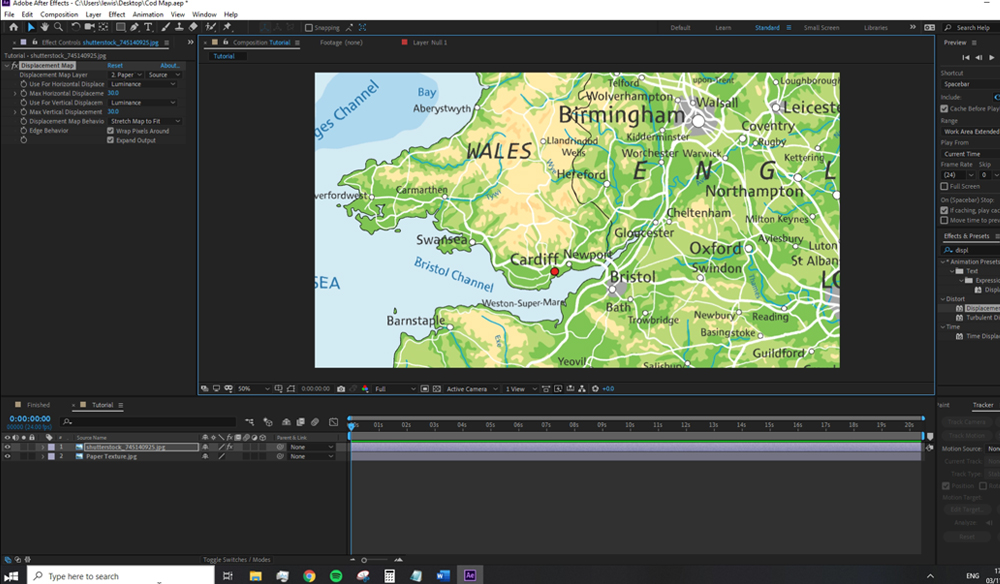Hide the Paper Texture.jpg layer
The width and height of the screenshot is (1000, 584).
7,456
